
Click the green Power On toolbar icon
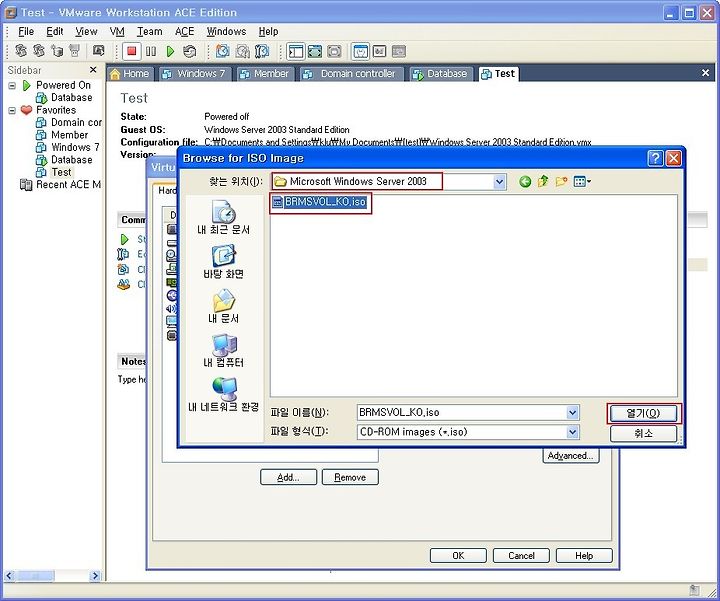(170, 51)
